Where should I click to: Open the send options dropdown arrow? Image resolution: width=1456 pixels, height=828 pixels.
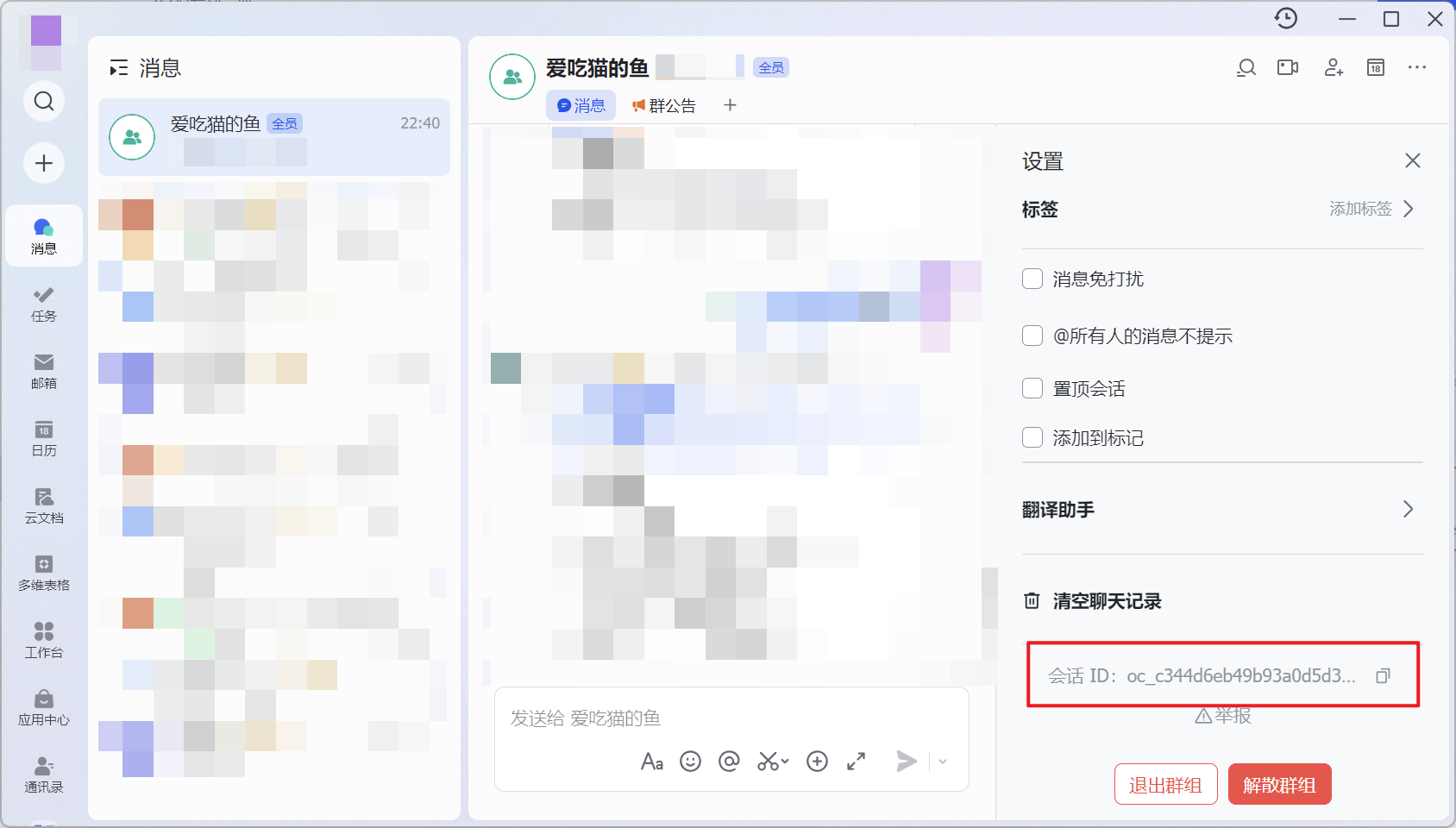pyautogui.click(x=943, y=762)
